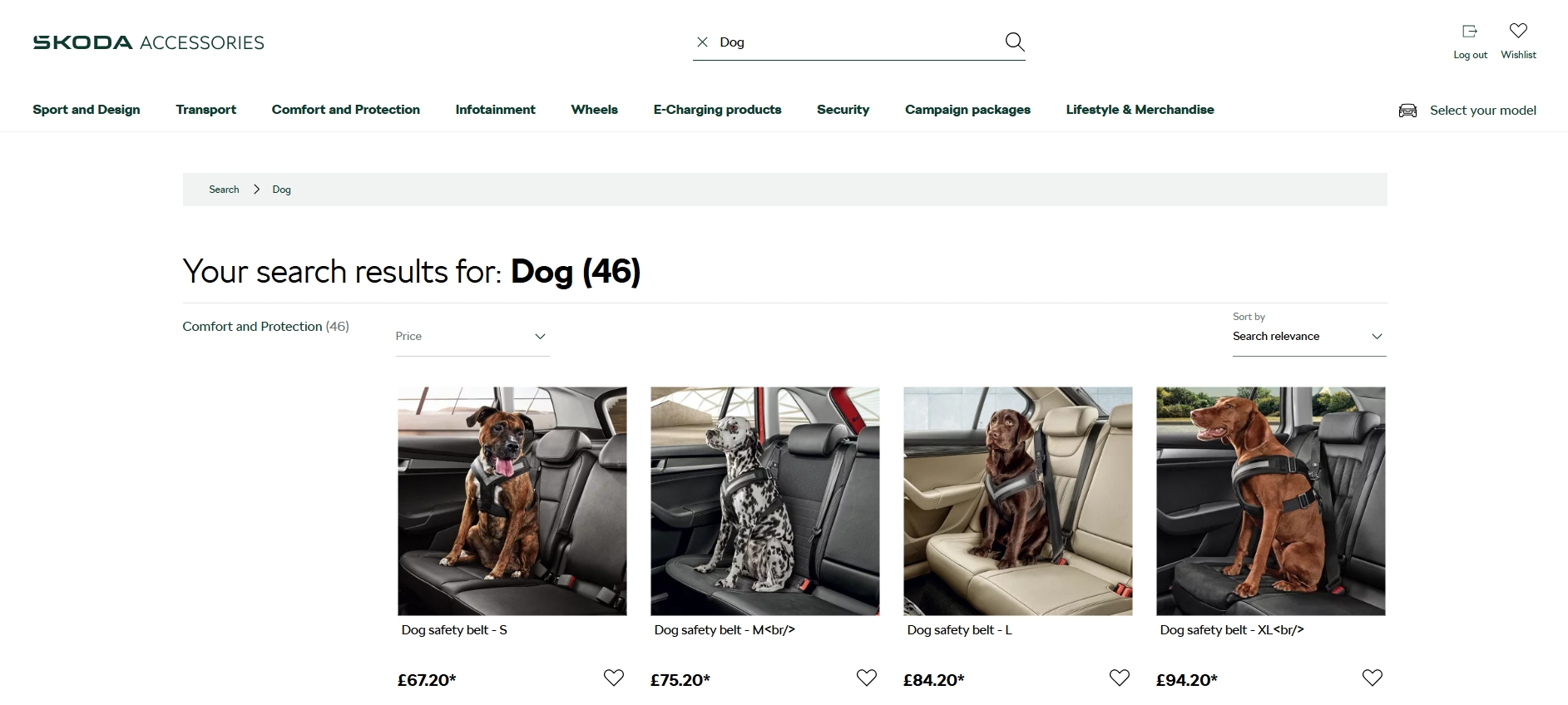Open the Comfort and Protection menu
This screenshot has height=705, width=1568.
(345, 110)
